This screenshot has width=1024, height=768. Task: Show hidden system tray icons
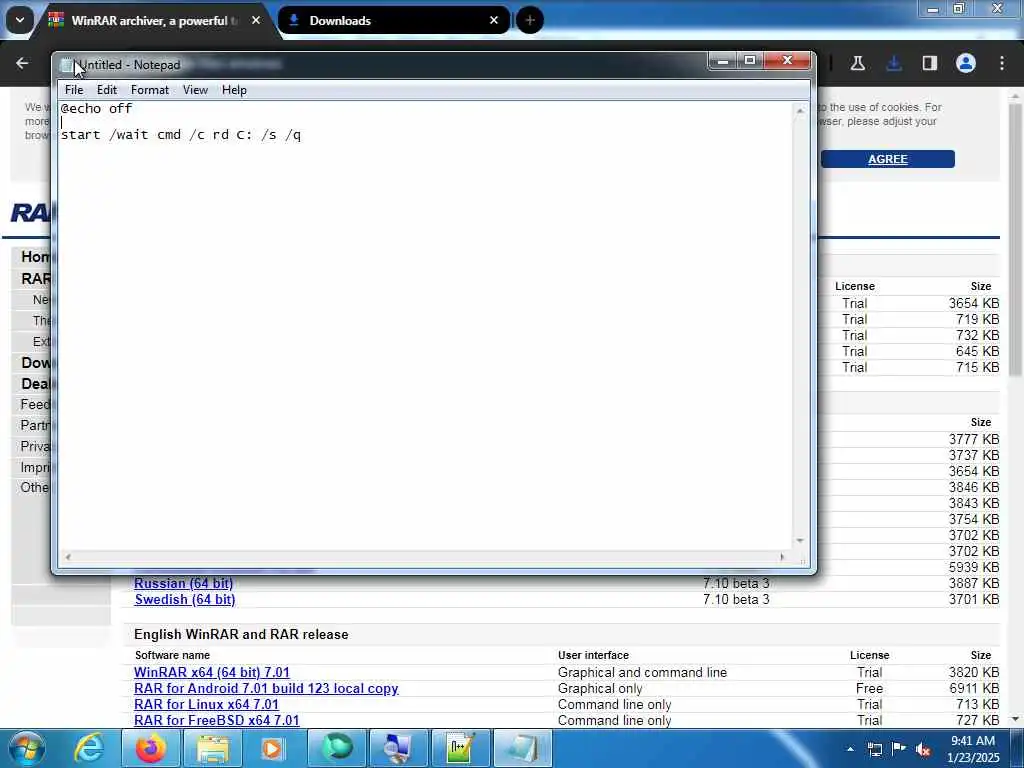pyautogui.click(x=850, y=749)
